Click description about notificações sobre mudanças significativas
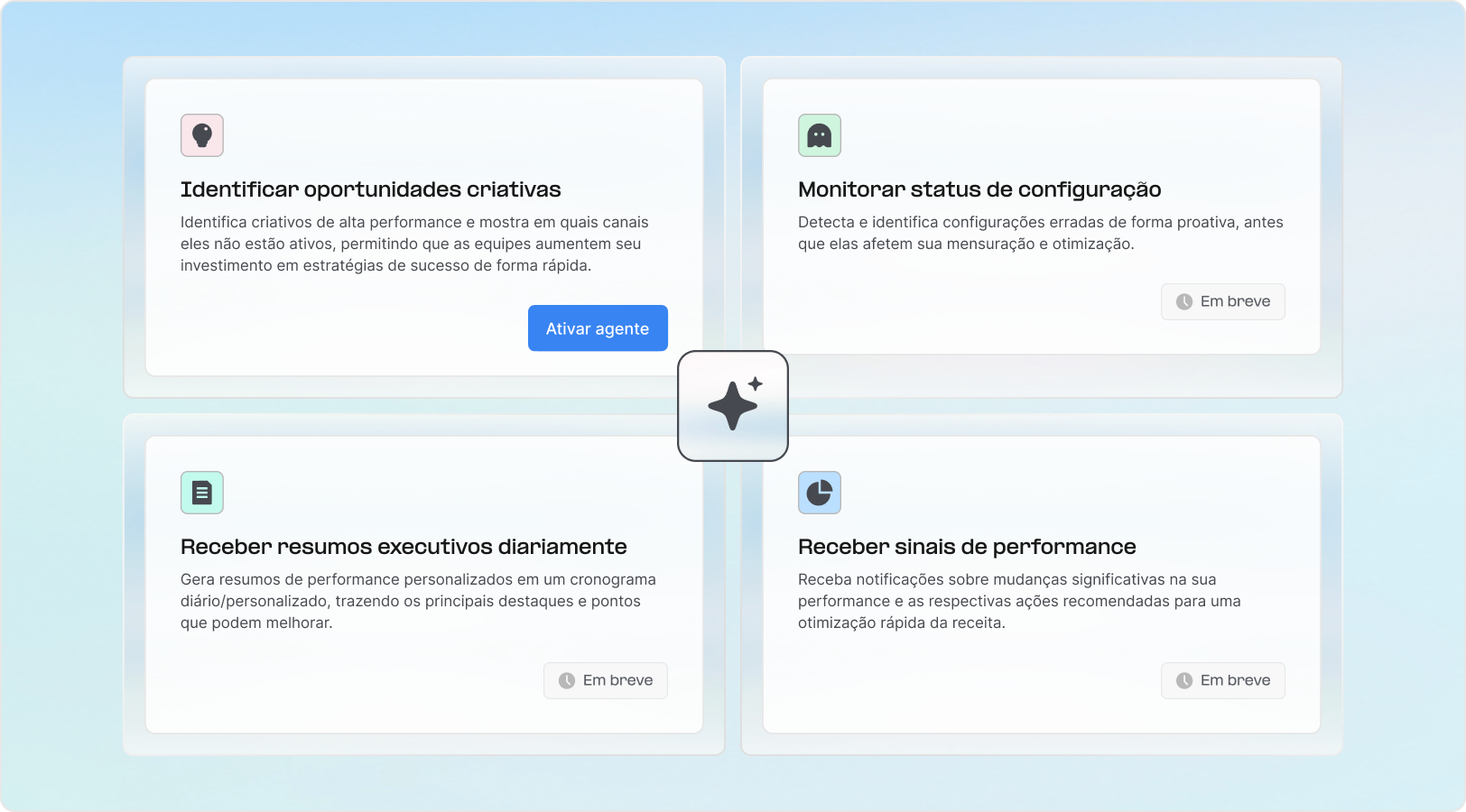 pyautogui.click(x=1019, y=601)
